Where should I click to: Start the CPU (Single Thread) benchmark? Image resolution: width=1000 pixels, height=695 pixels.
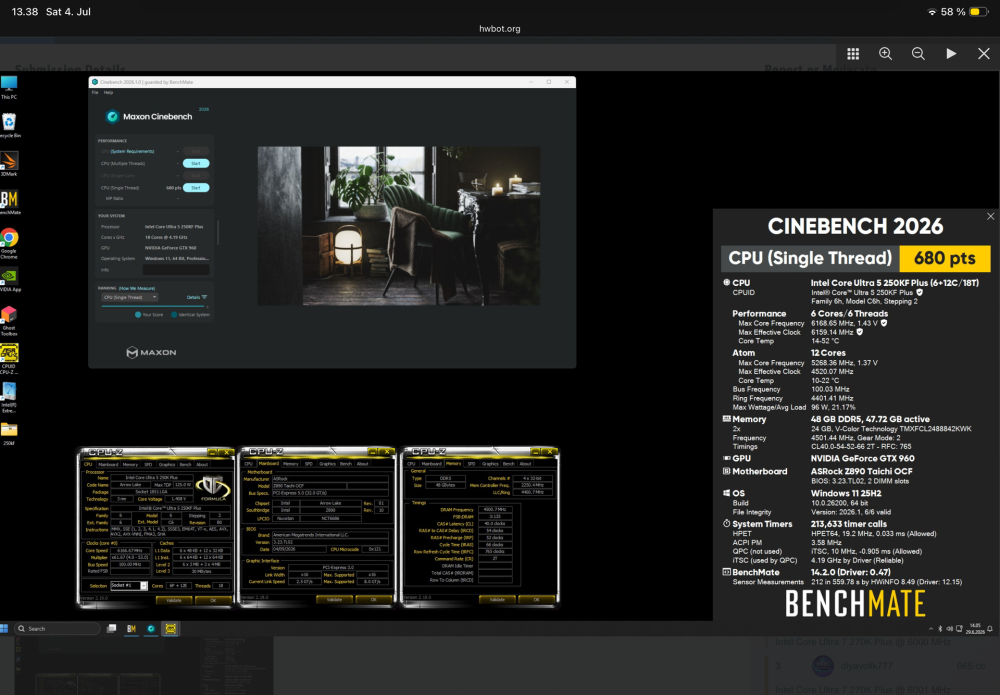click(196, 187)
